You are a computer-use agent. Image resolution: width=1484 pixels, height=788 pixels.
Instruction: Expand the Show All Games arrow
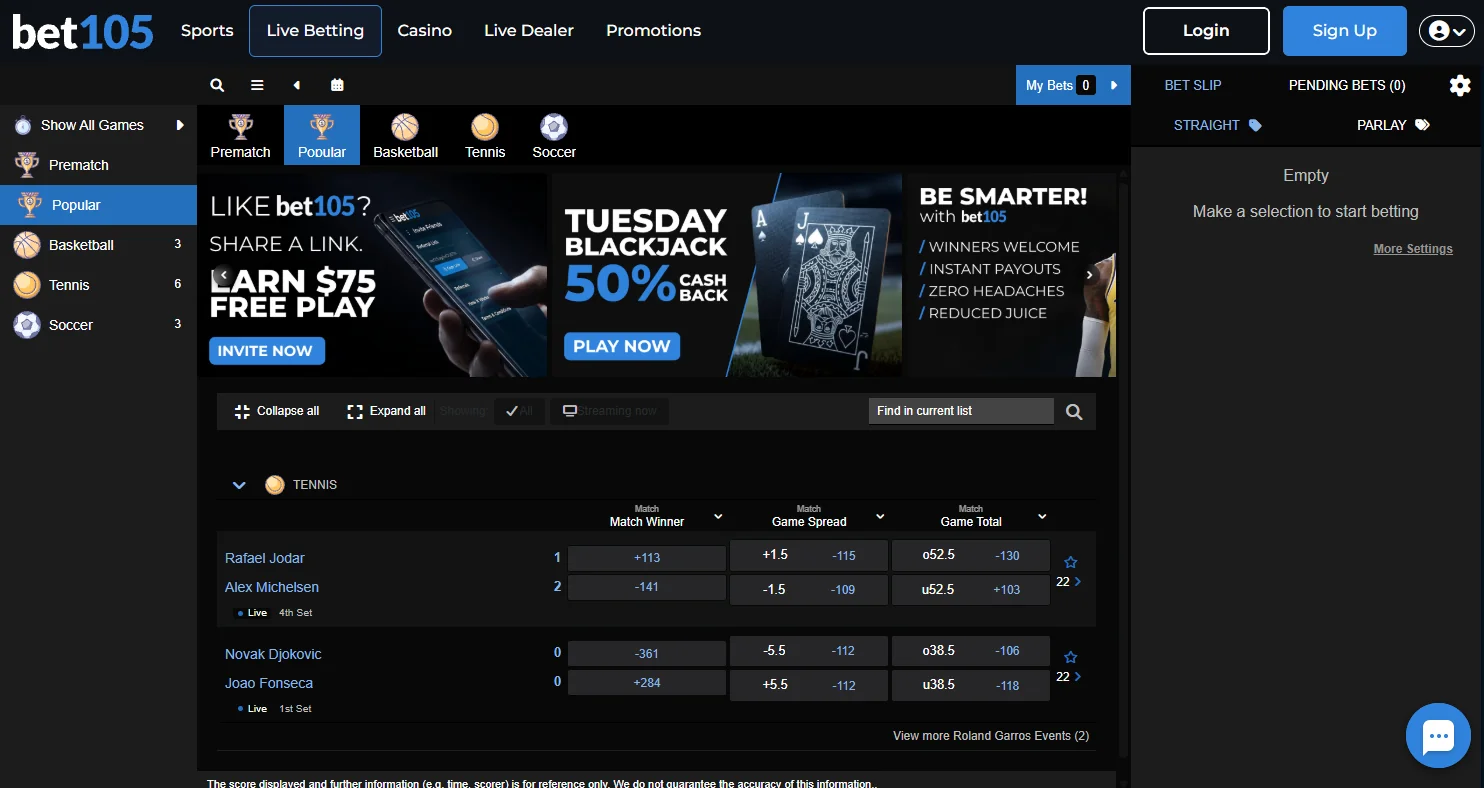point(180,125)
